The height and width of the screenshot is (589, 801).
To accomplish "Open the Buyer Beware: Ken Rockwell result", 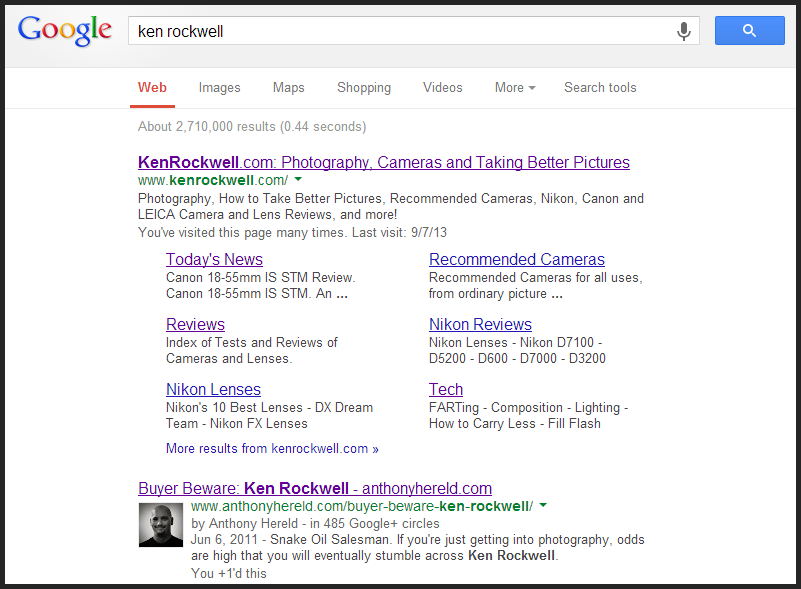I will (x=315, y=489).
